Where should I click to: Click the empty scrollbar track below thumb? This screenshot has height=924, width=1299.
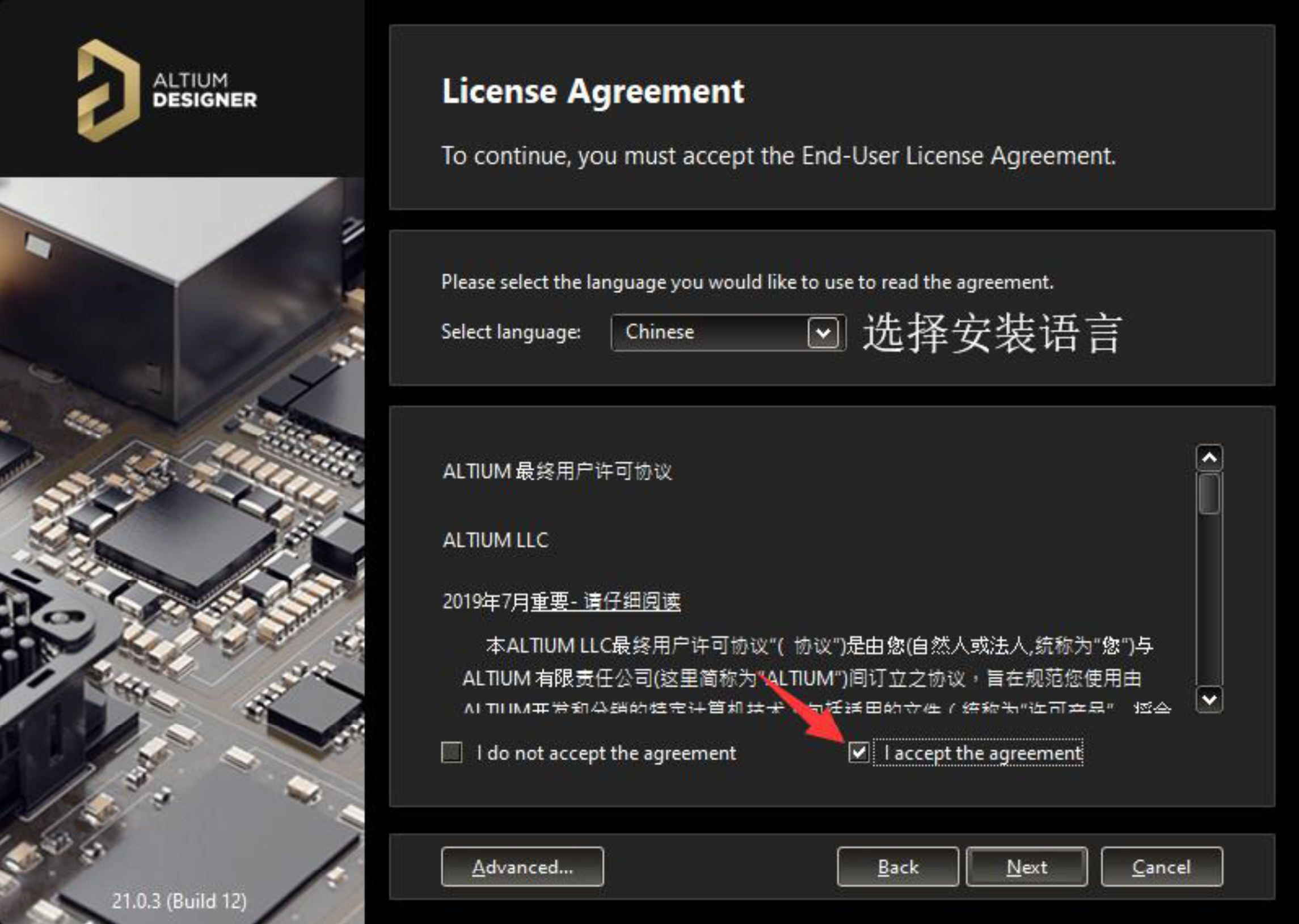[x=1210, y=598]
